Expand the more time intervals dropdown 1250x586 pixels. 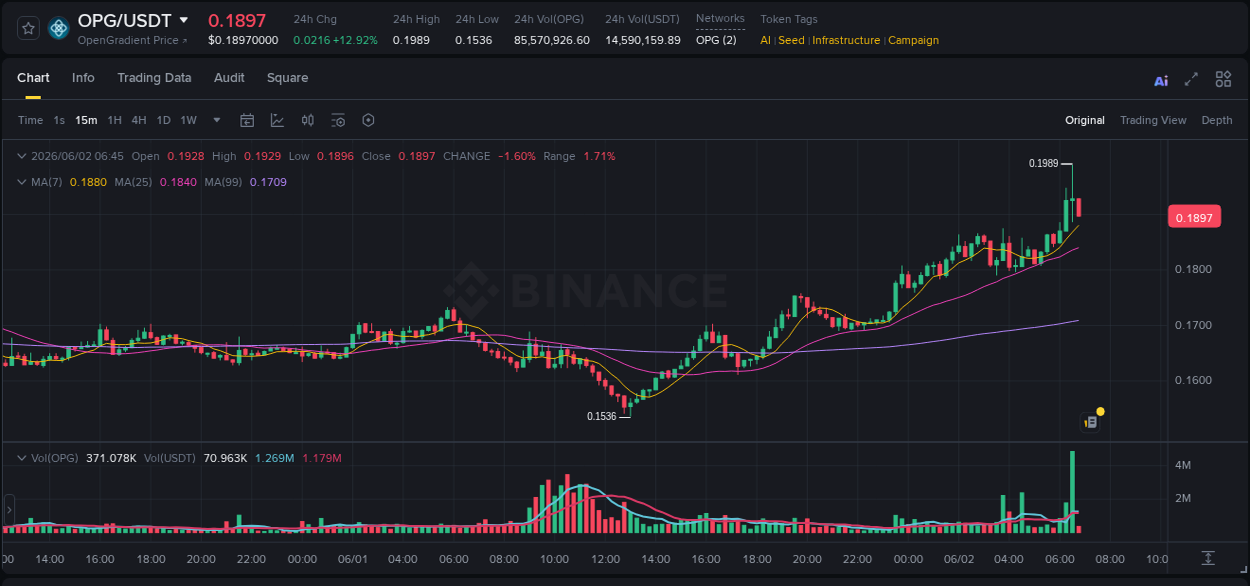click(217, 120)
